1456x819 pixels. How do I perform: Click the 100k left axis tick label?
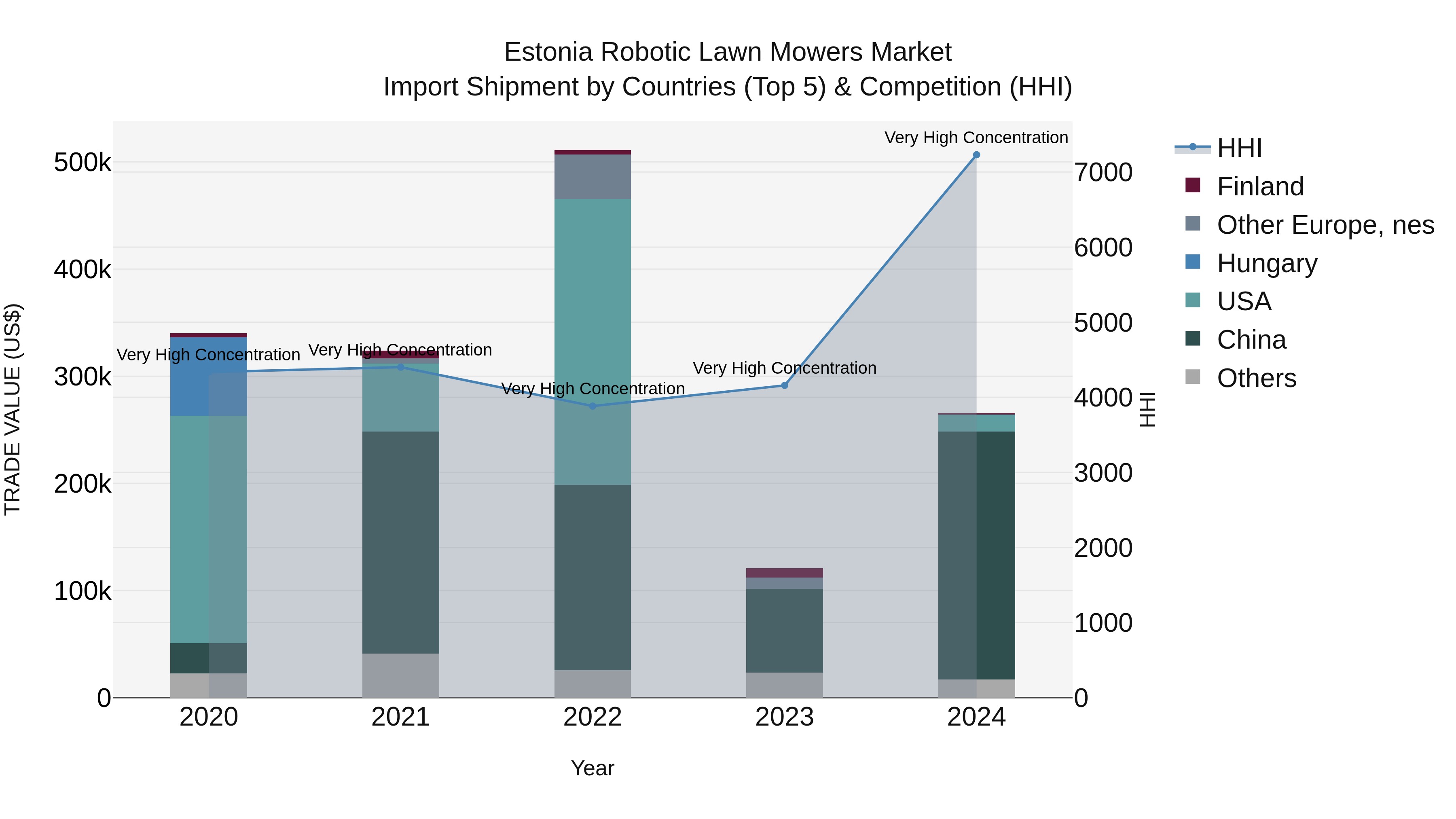tap(83, 591)
